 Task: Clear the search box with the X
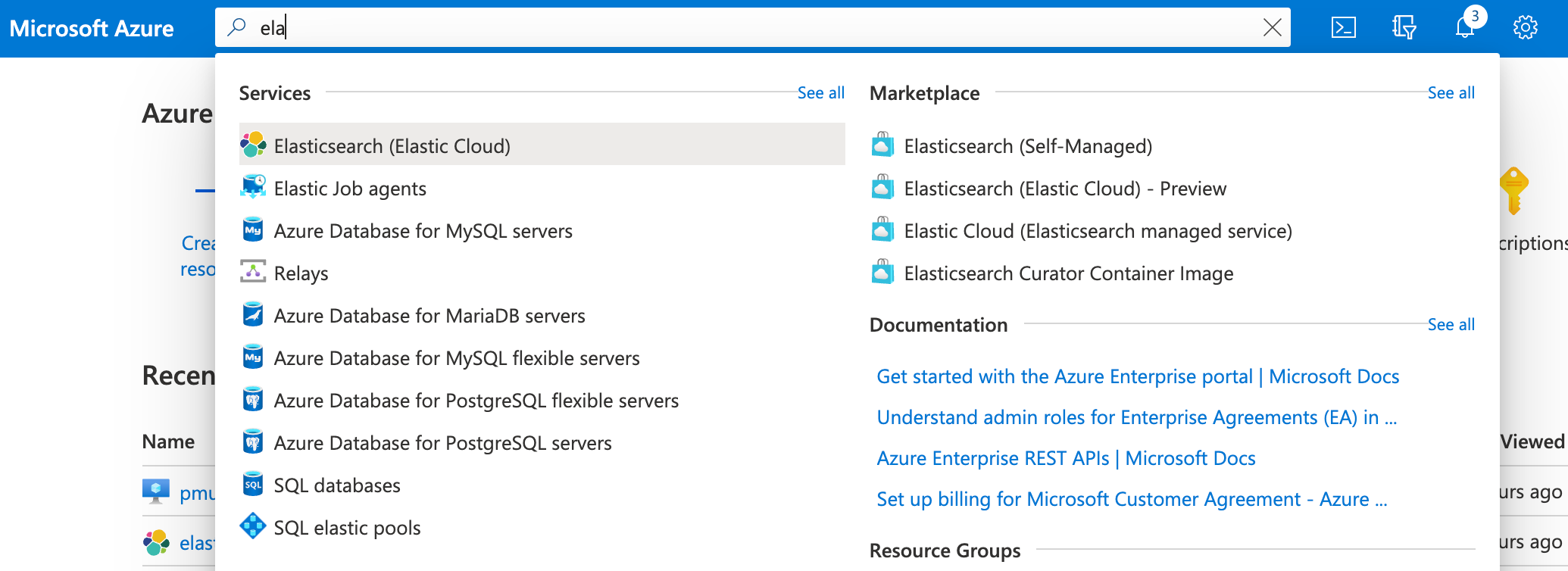pyautogui.click(x=1273, y=28)
